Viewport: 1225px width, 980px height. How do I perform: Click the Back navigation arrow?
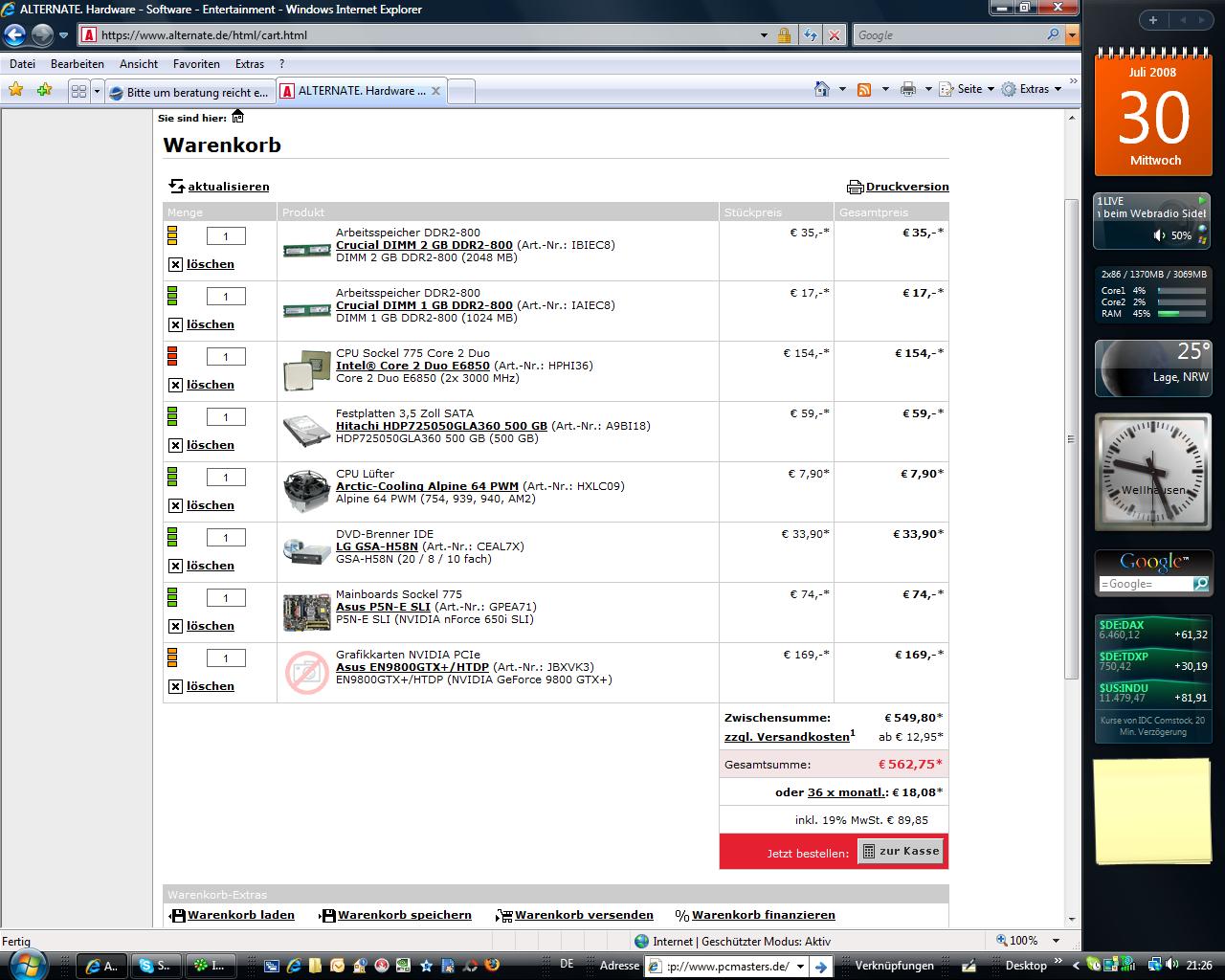click(14, 35)
